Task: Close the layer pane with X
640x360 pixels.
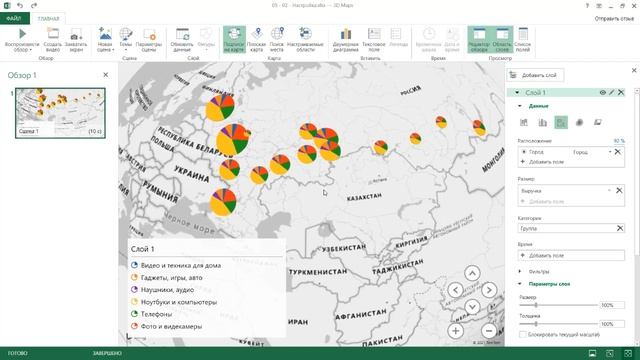Action: (634, 70)
